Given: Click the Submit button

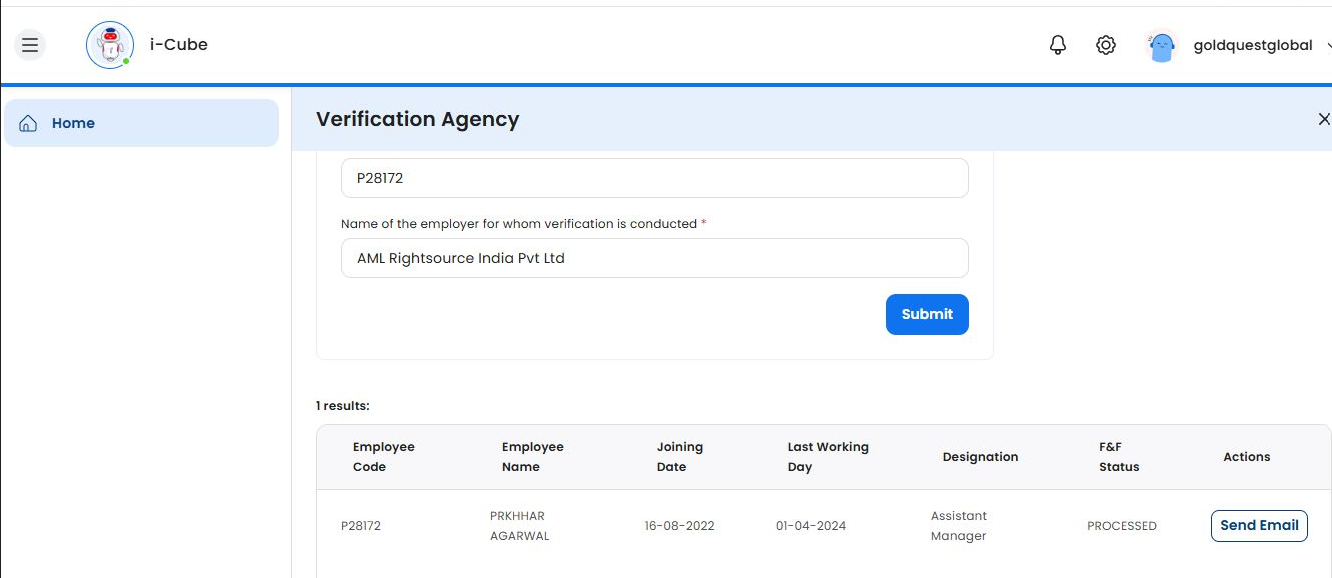Looking at the screenshot, I should [x=927, y=314].
